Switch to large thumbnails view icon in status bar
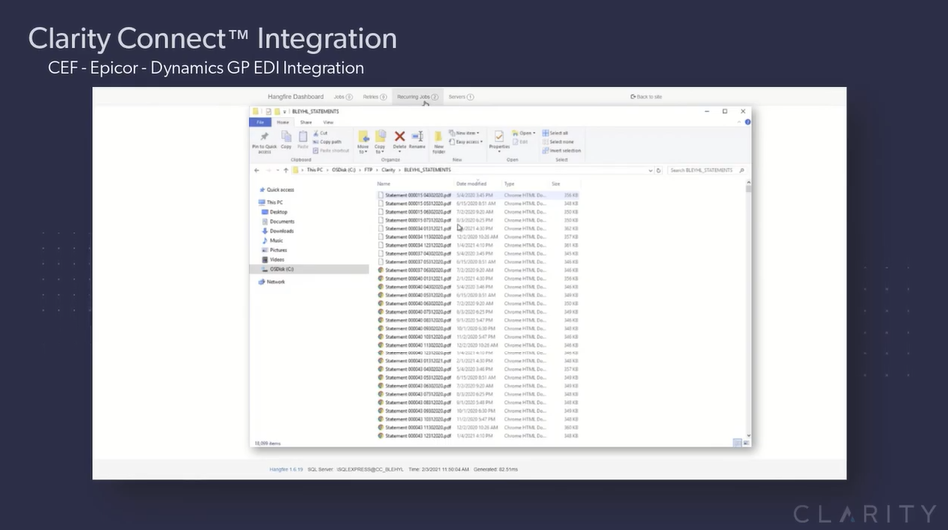This screenshot has width=948, height=530. 747,443
